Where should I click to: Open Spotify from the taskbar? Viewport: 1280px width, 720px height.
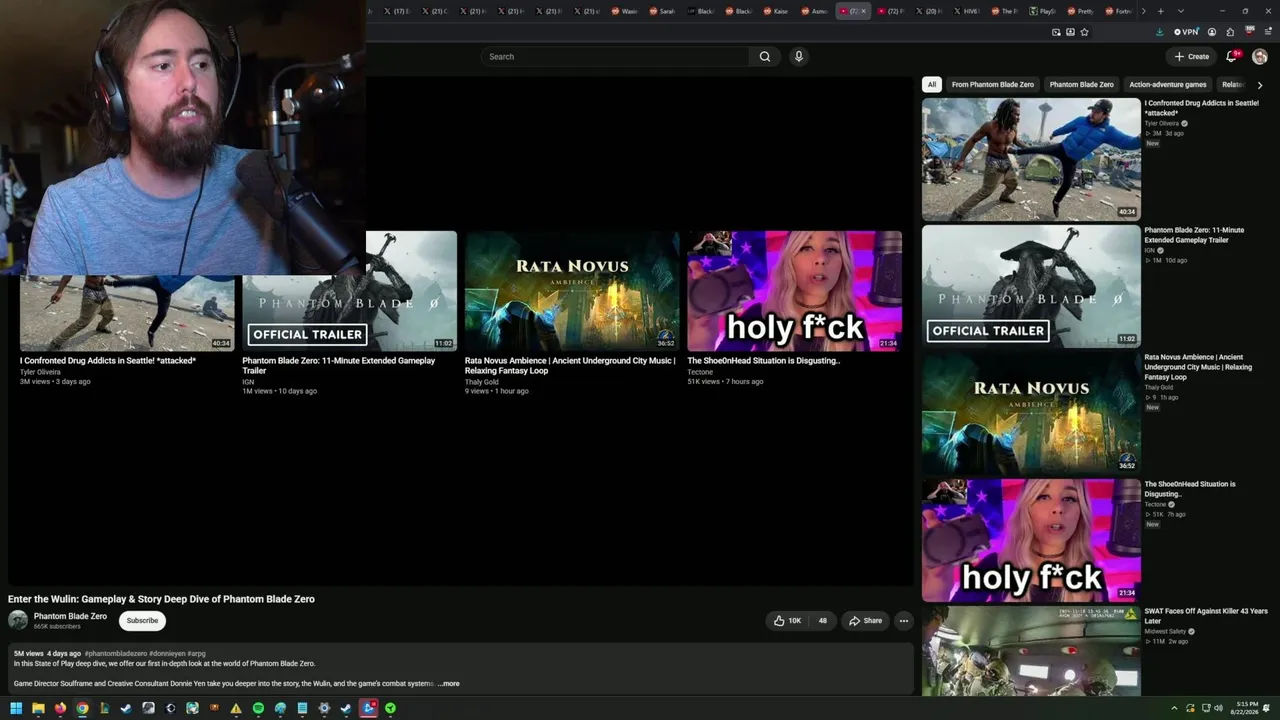[258, 708]
